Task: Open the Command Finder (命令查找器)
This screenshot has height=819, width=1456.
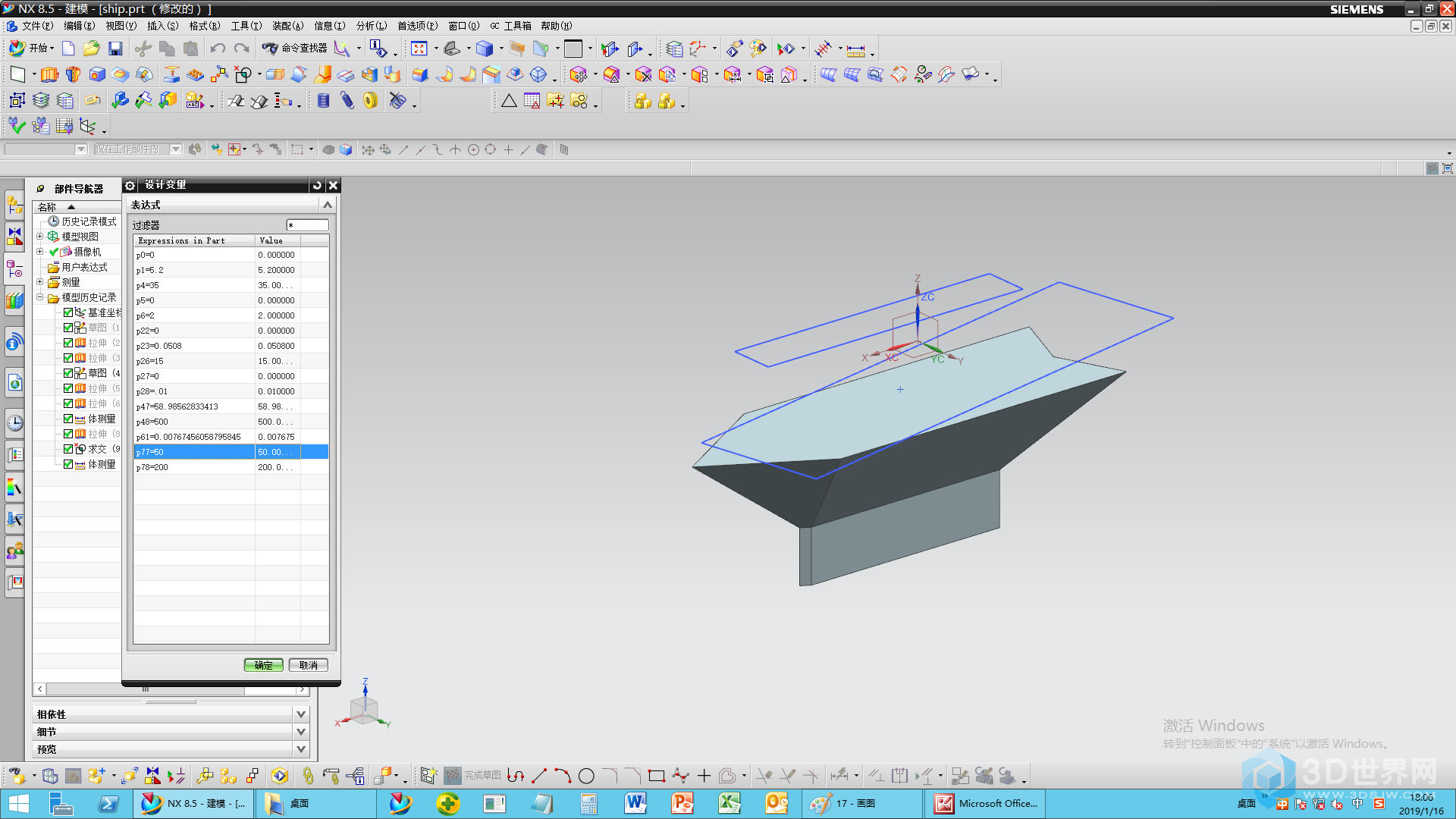Action: pos(294,49)
